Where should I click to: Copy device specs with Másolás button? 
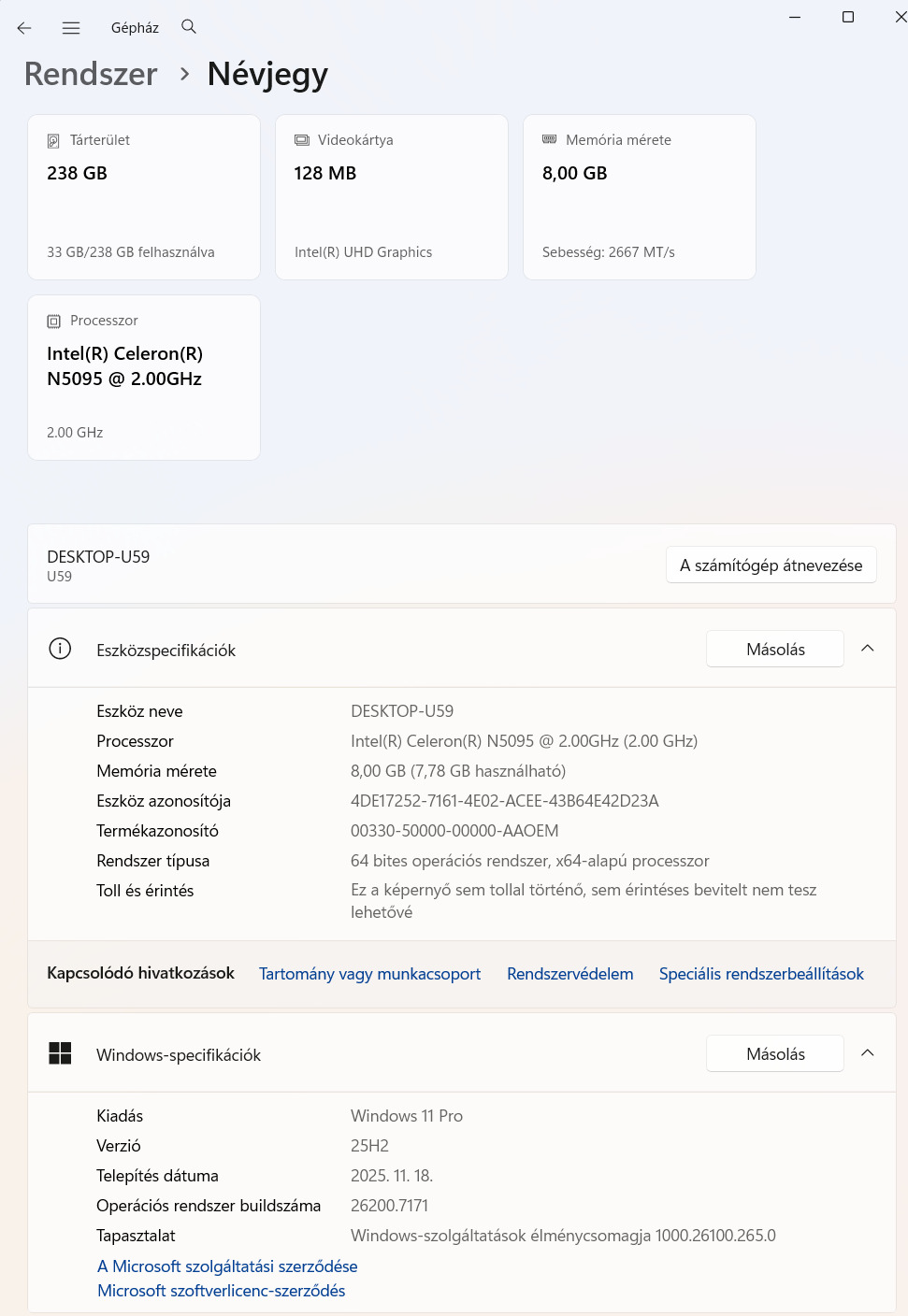[x=775, y=650]
